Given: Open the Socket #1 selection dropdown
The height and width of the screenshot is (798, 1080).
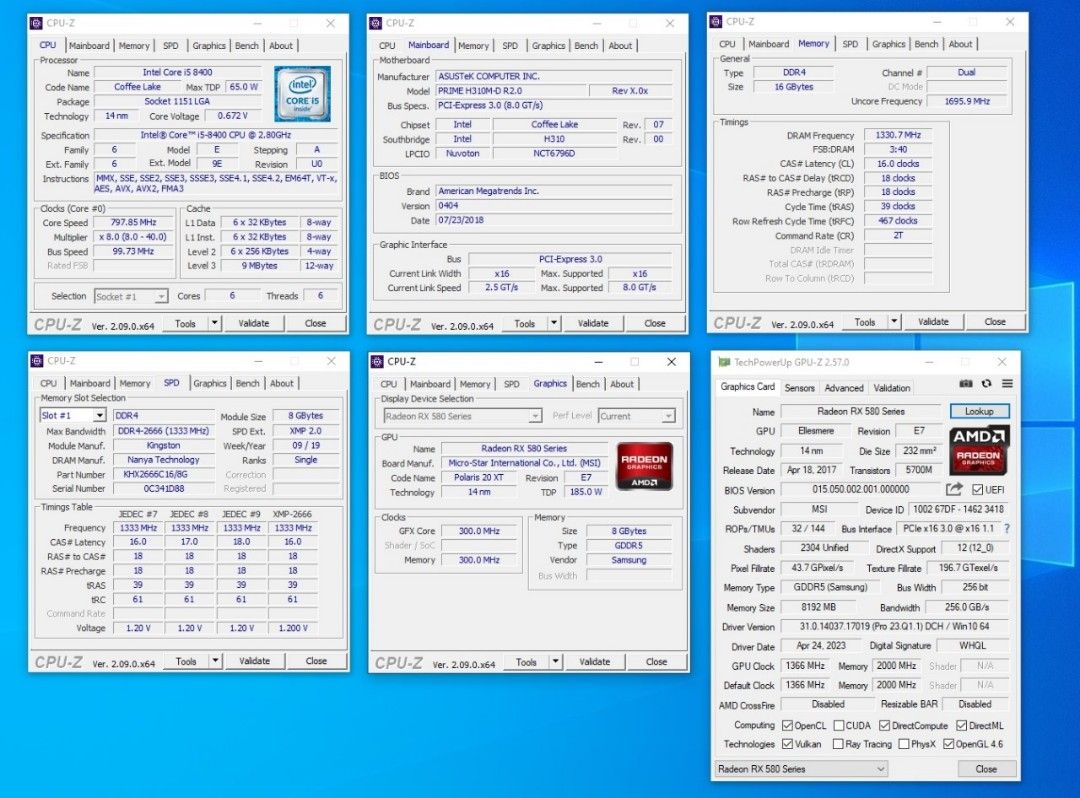Looking at the screenshot, I should tap(131, 296).
